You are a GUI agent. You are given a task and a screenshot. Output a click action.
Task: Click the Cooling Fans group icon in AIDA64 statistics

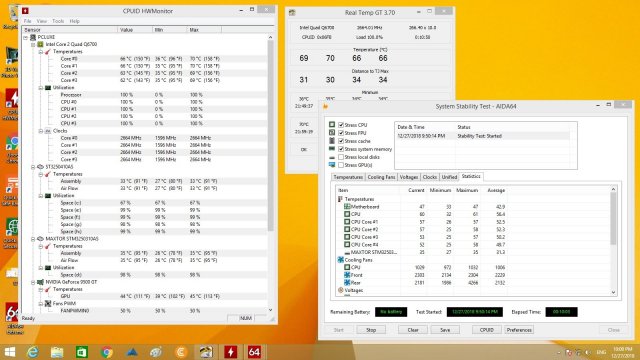340,260
